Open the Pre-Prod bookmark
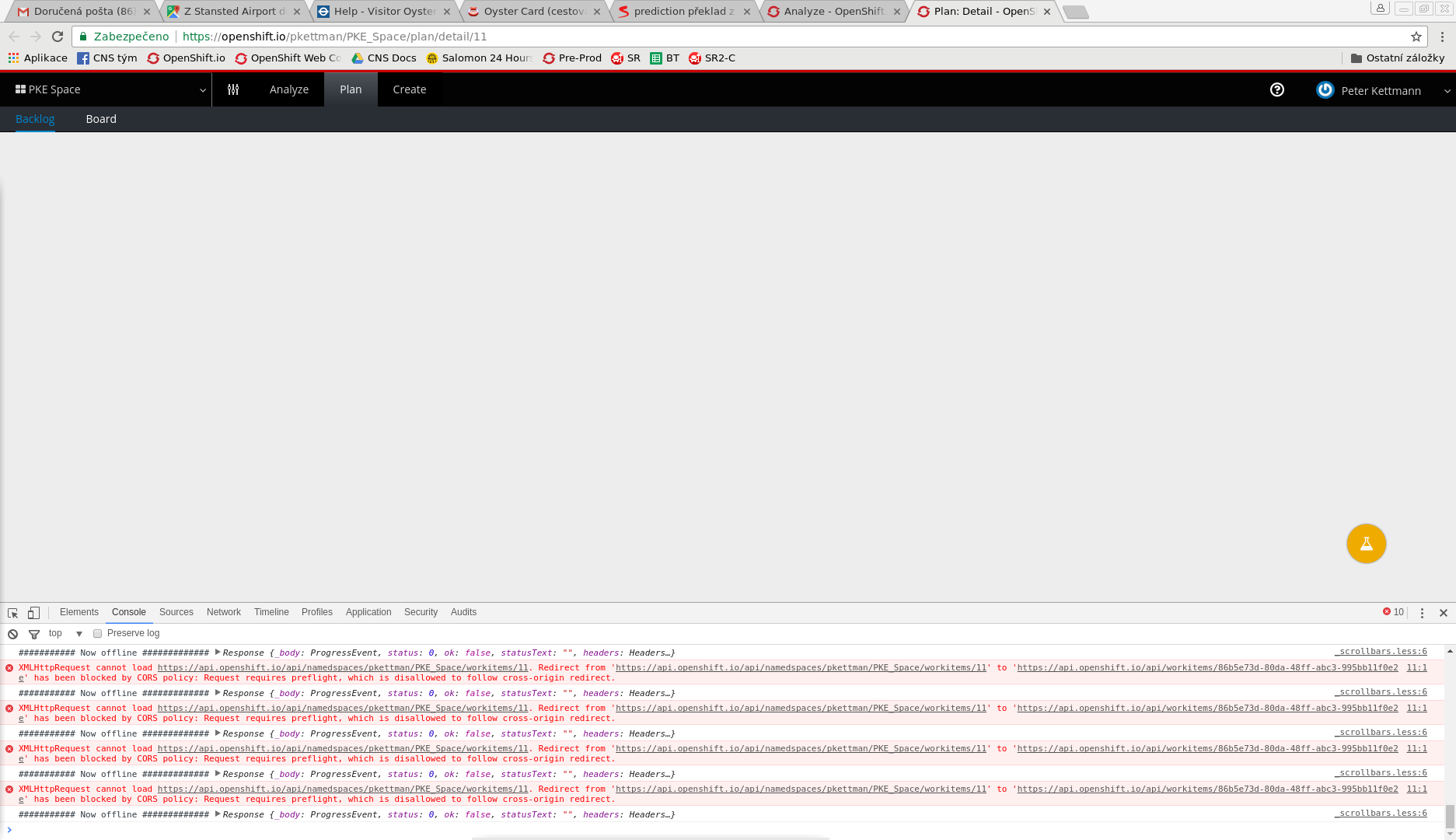Image resolution: width=1456 pixels, height=840 pixels. (x=572, y=58)
